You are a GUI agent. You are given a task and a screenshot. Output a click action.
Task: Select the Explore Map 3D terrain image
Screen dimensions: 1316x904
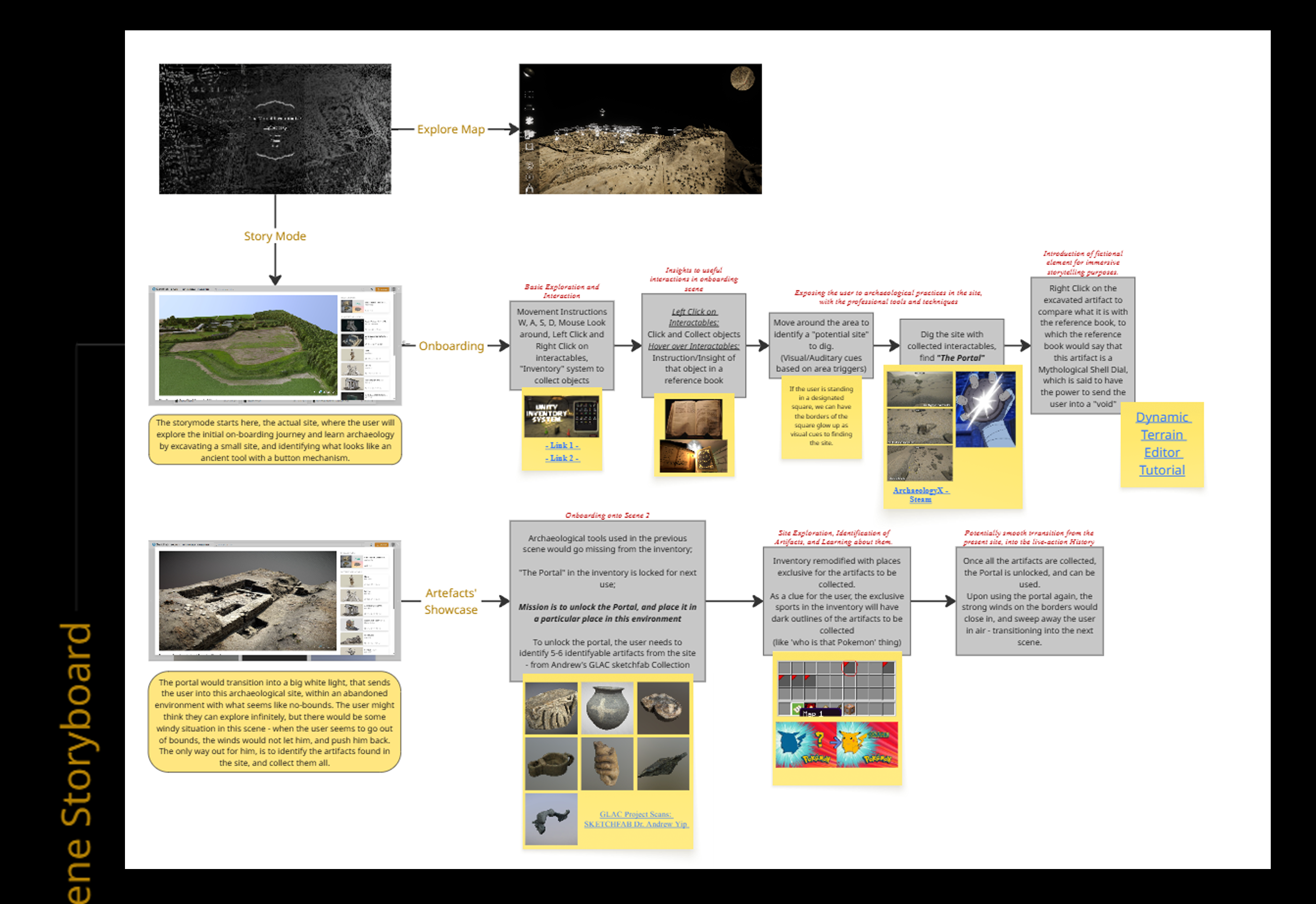pyautogui.click(x=640, y=129)
